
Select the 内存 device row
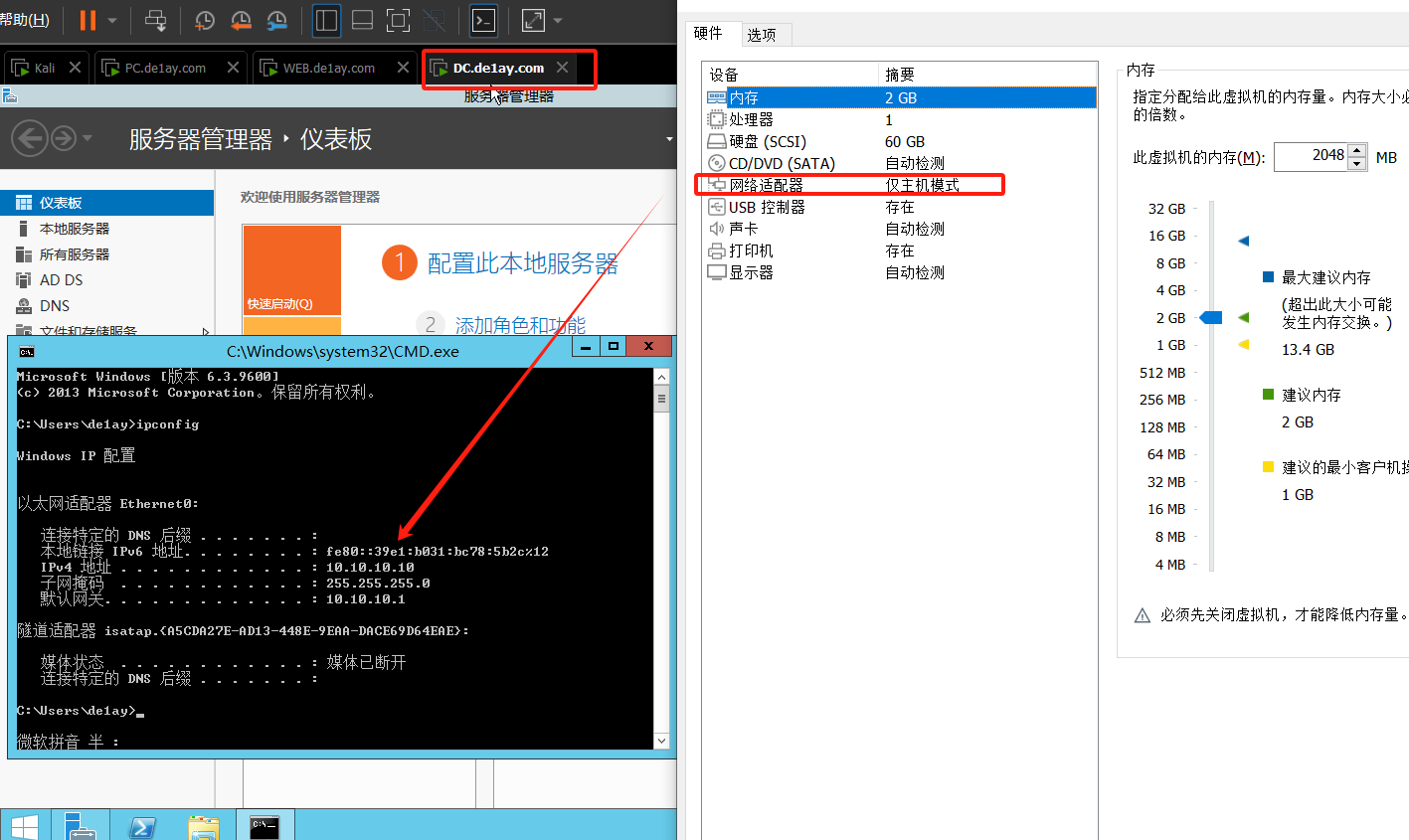[901, 97]
